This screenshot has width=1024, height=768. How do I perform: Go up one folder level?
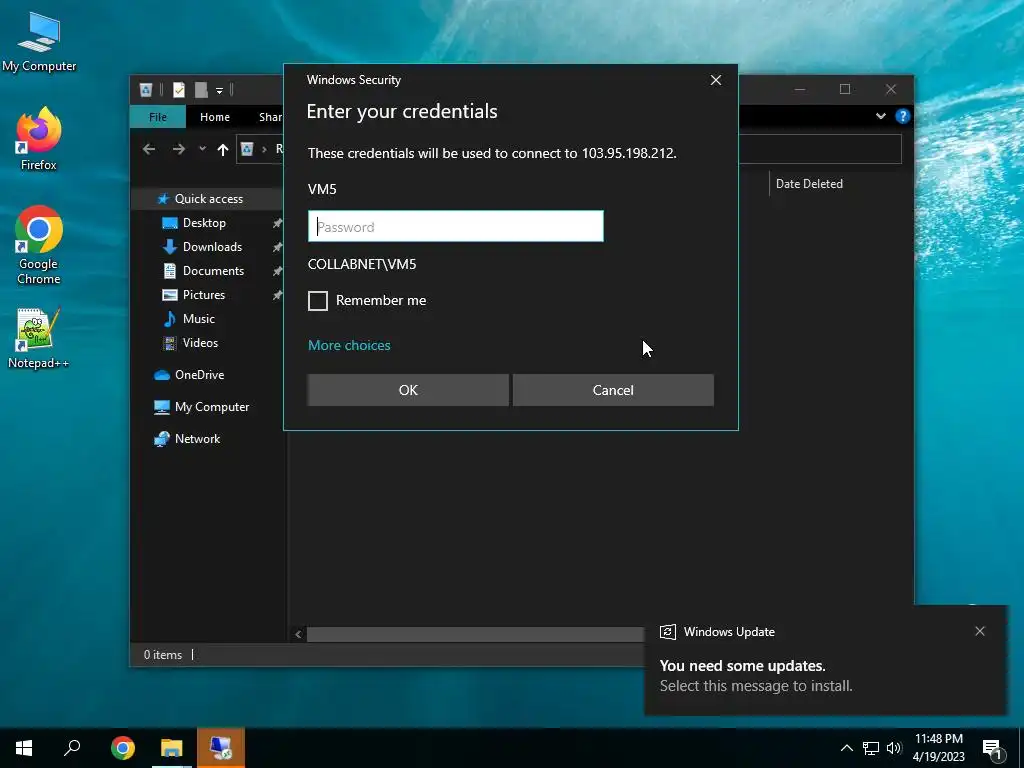223,150
